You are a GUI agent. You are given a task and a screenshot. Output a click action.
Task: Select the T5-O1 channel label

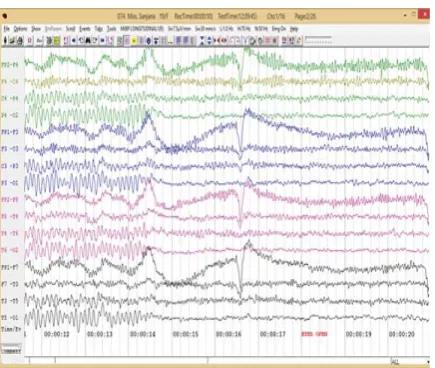tap(10, 317)
